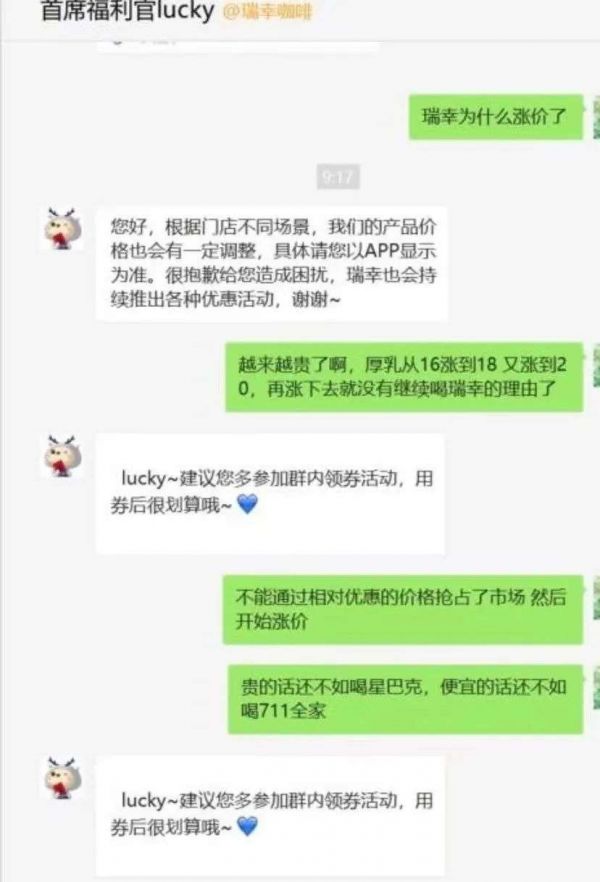Tap the blue heart emoji in the first coupon reply
The image size is (600, 882).
coord(247,503)
